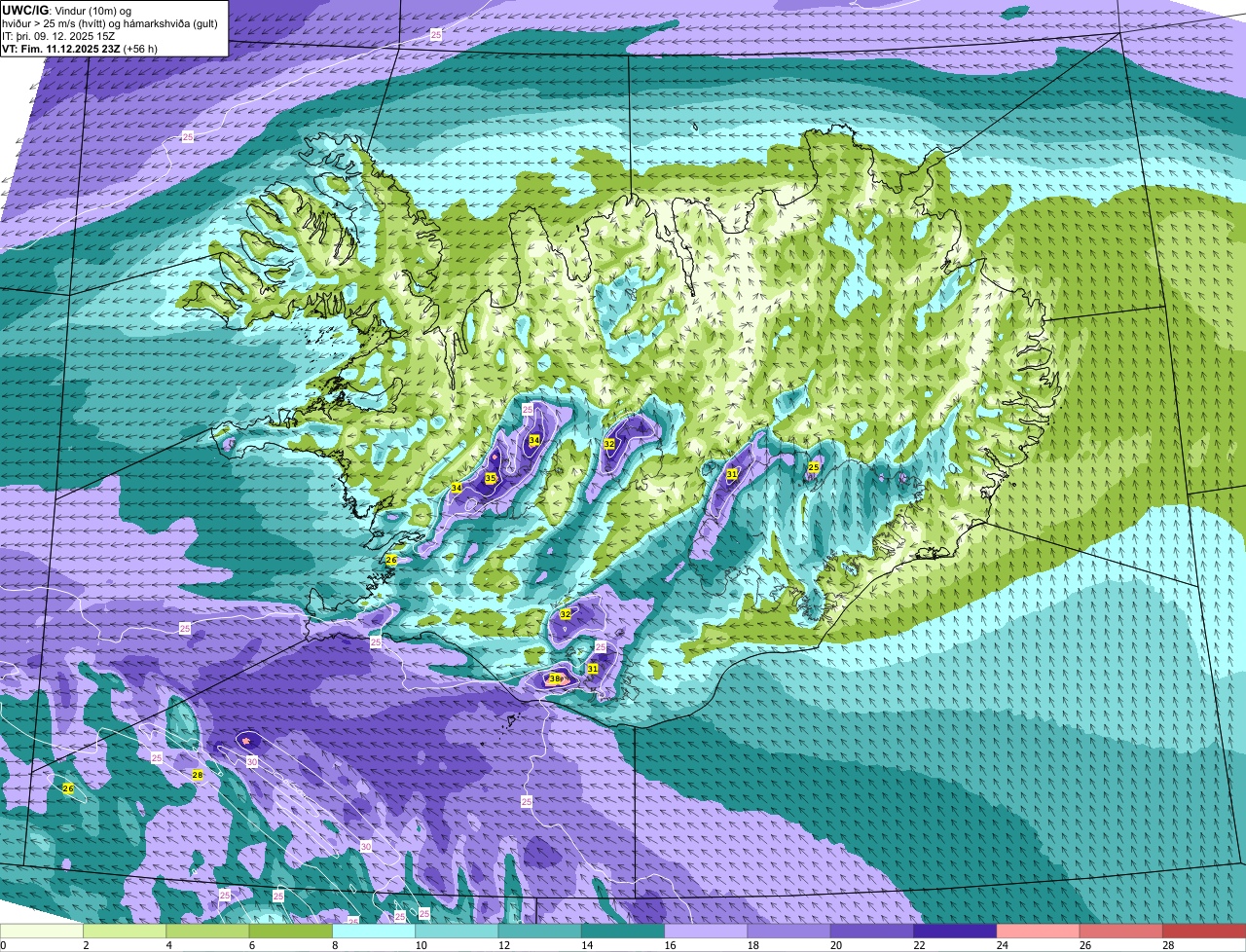
Task: Click the 'IT: þri. 09. 12. 2025 15Z' line
Action: (58, 35)
